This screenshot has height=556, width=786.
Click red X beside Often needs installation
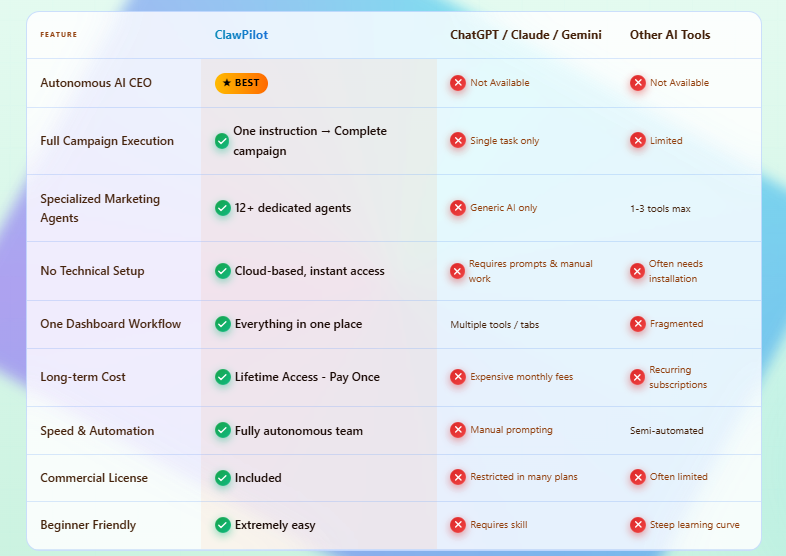pyautogui.click(x=637, y=271)
